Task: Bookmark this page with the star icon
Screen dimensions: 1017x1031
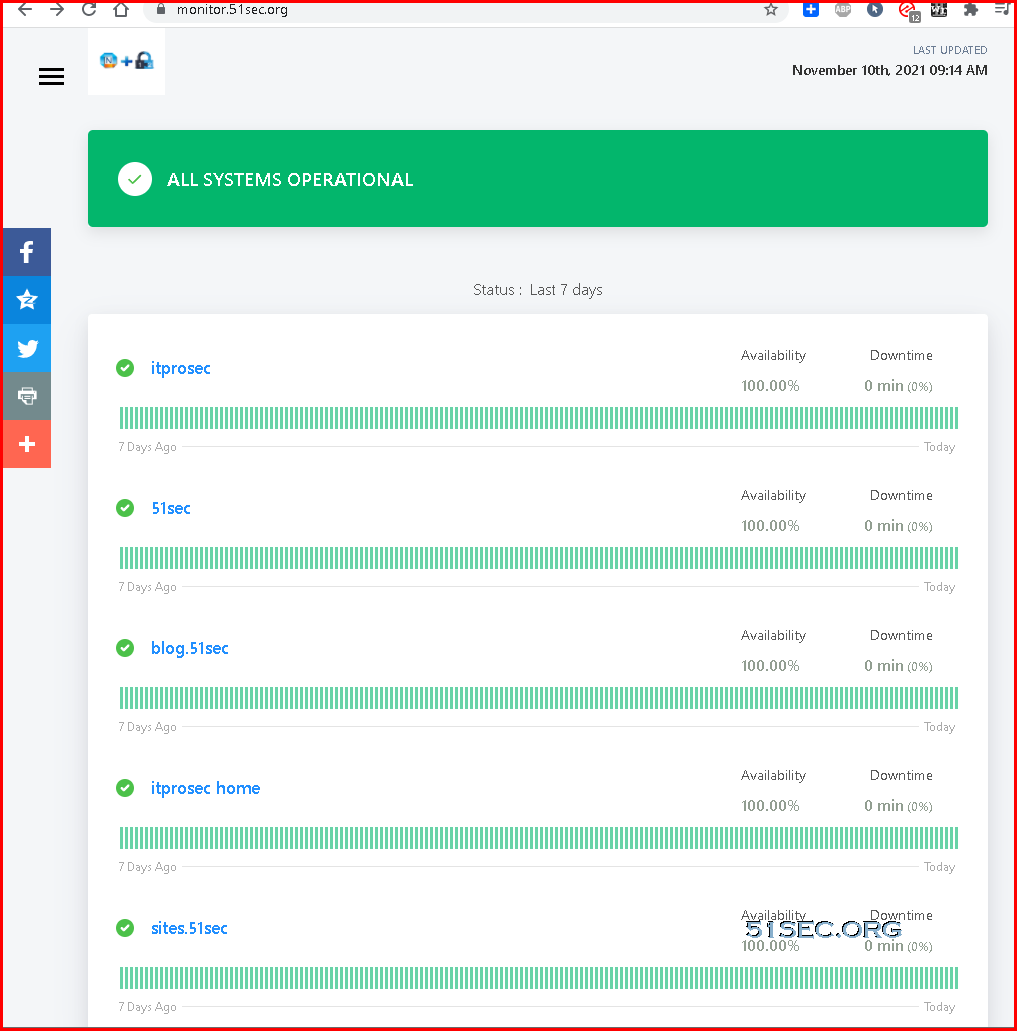Action: (x=771, y=9)
